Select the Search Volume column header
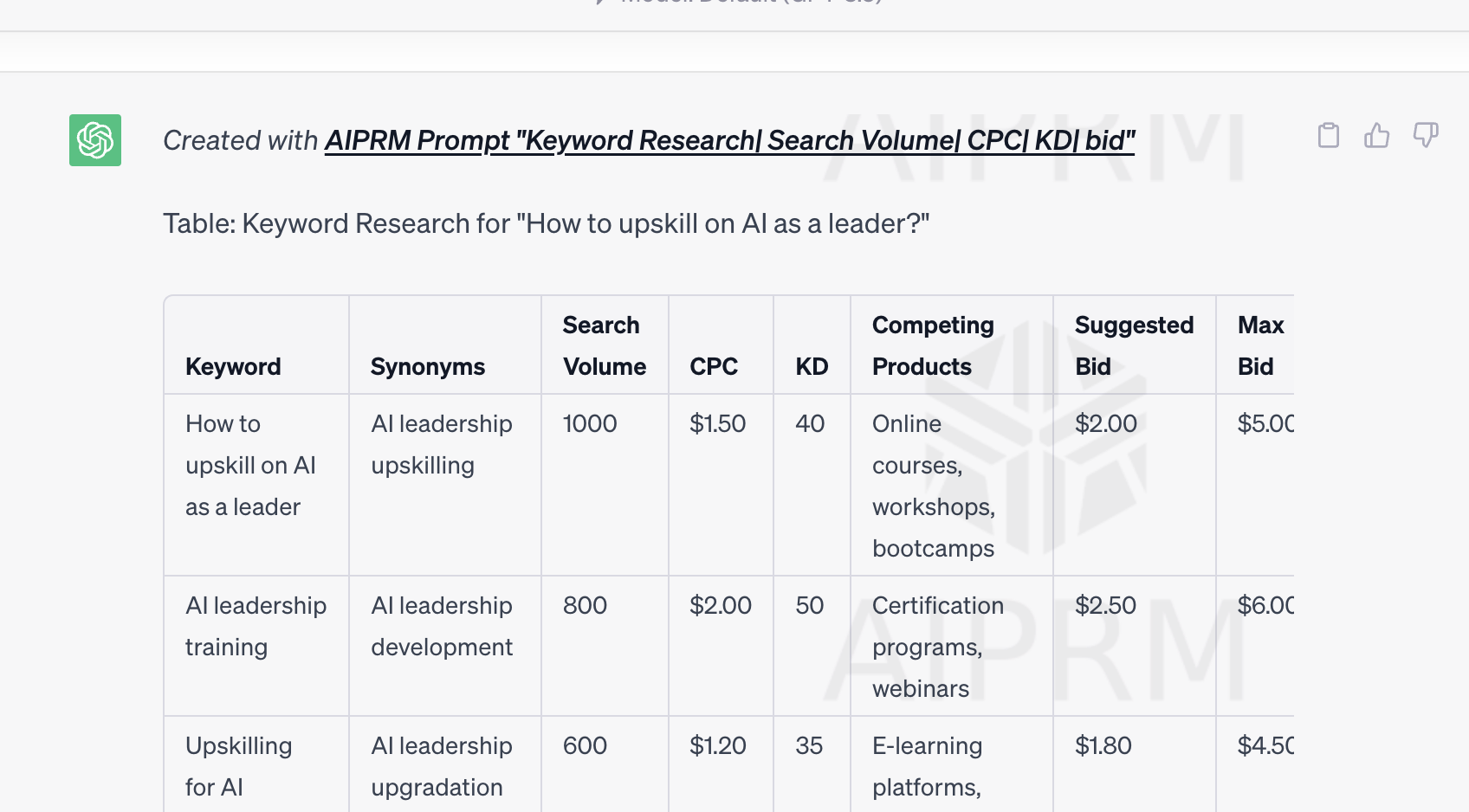The width and height of the screenshot is (1469, 812). coord(605,345)
